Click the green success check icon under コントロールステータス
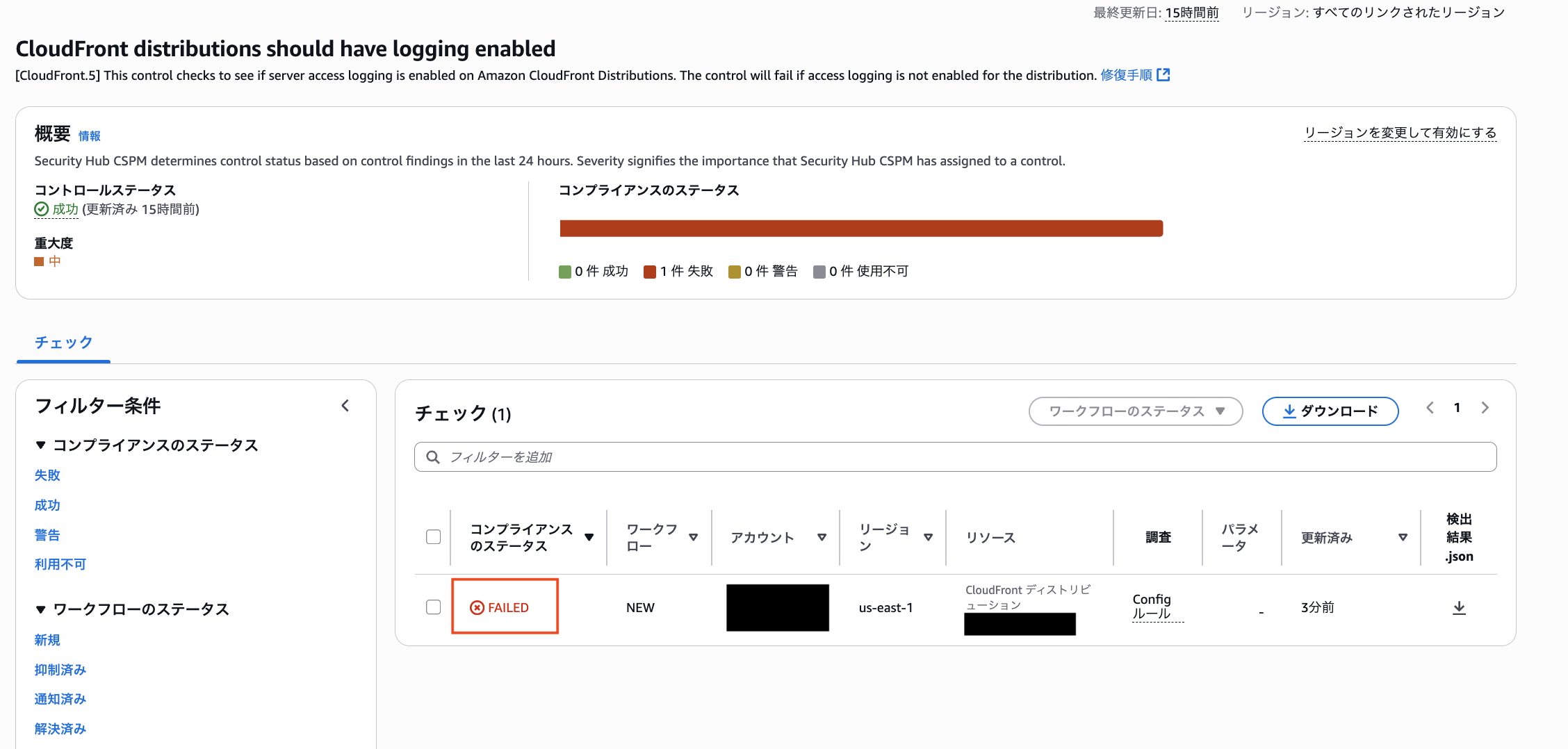Viewport: 1568px width, 749px height. pyautogui.click(x=42, y=209)
